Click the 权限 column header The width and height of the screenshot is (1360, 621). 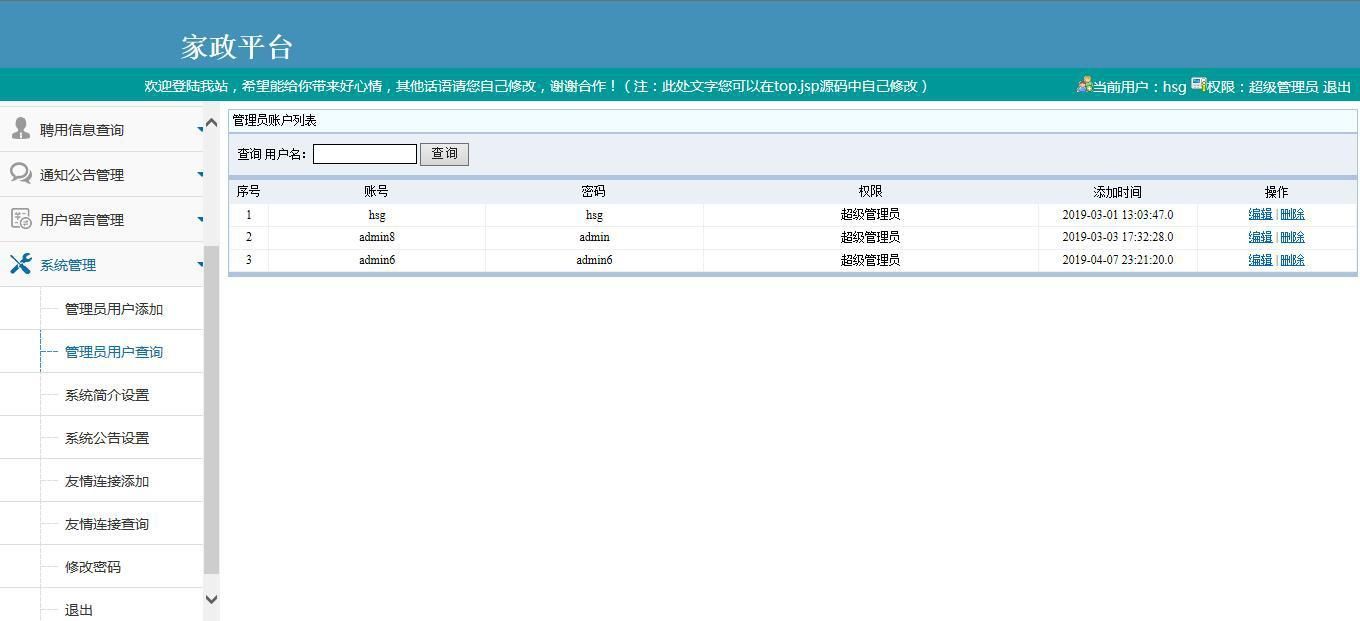coord(870,191)
